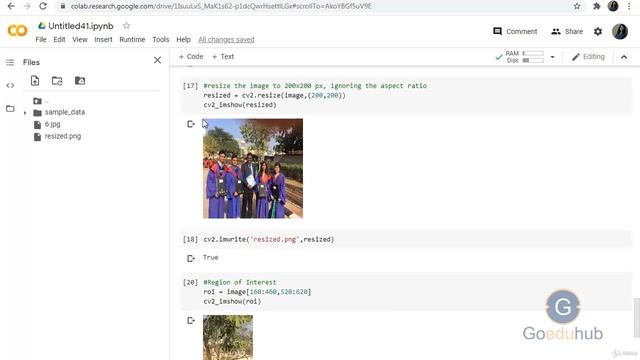This screenshot has width=640, height=360.
Task: Open the Editing mode selector
Action: [x=588, y=57]
